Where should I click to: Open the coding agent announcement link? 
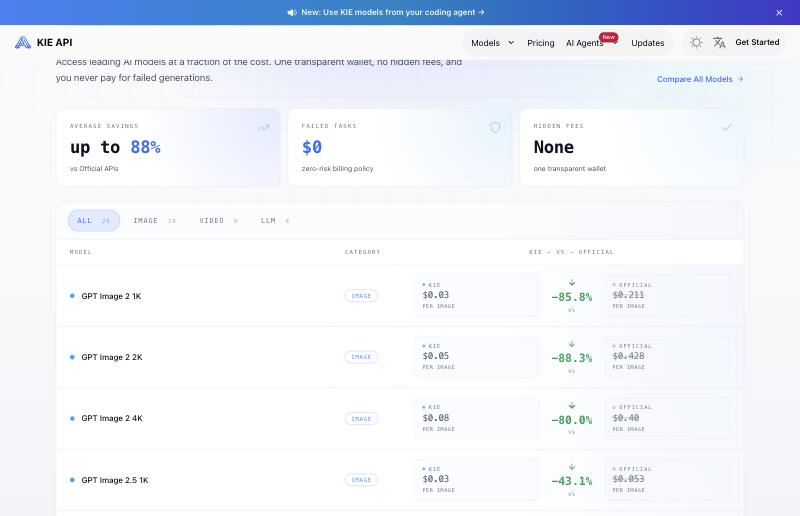(x=392, y=12)
